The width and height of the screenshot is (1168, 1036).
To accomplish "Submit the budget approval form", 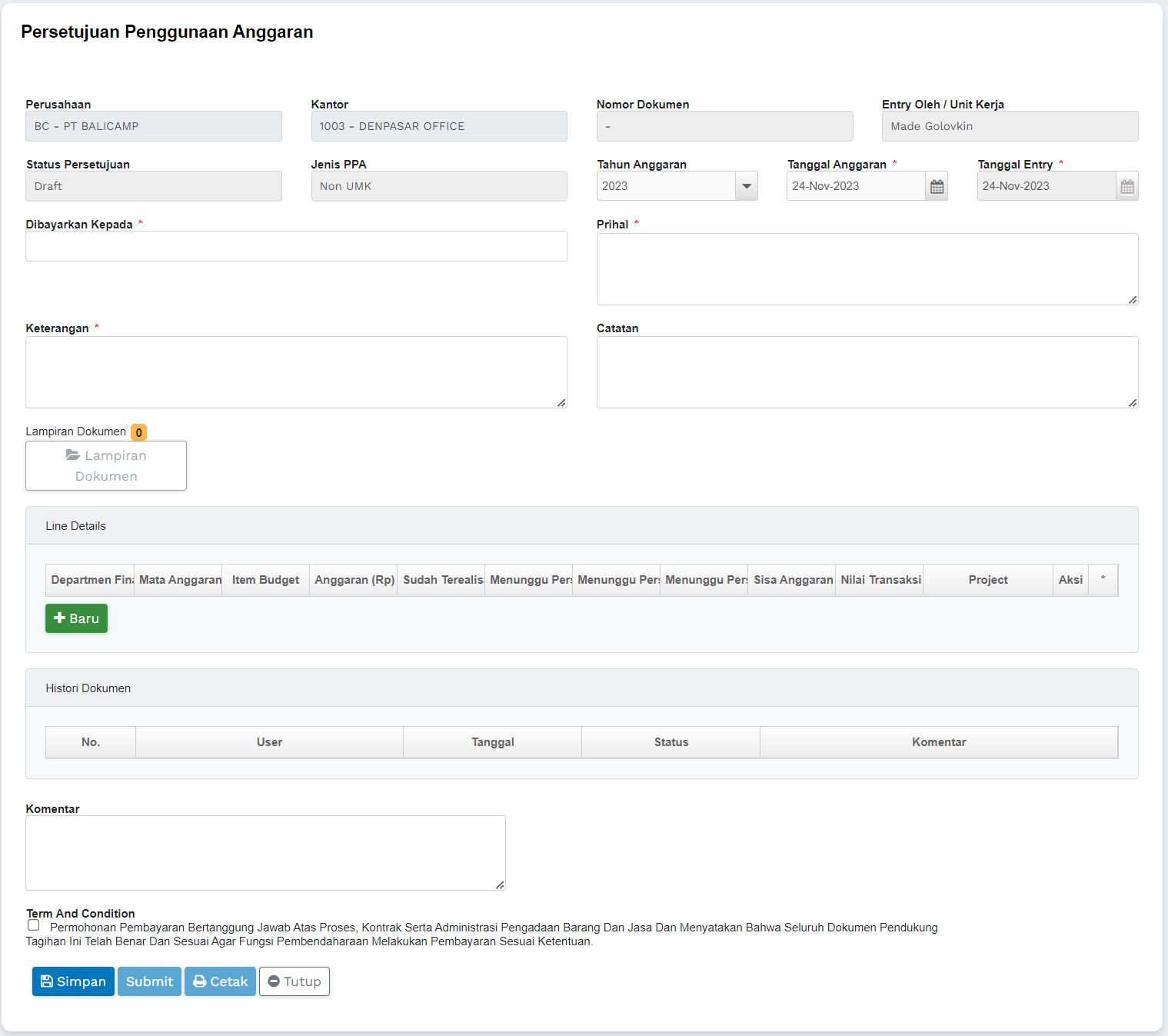I will (149, 981).
